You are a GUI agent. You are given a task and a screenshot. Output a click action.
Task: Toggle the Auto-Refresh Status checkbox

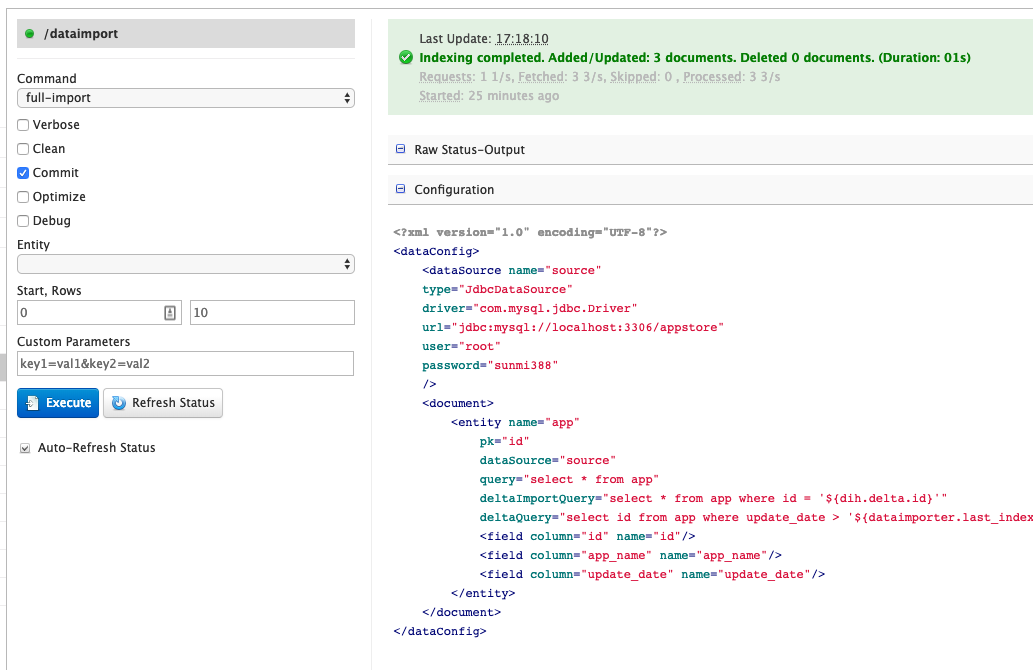(x=25, y=448)
